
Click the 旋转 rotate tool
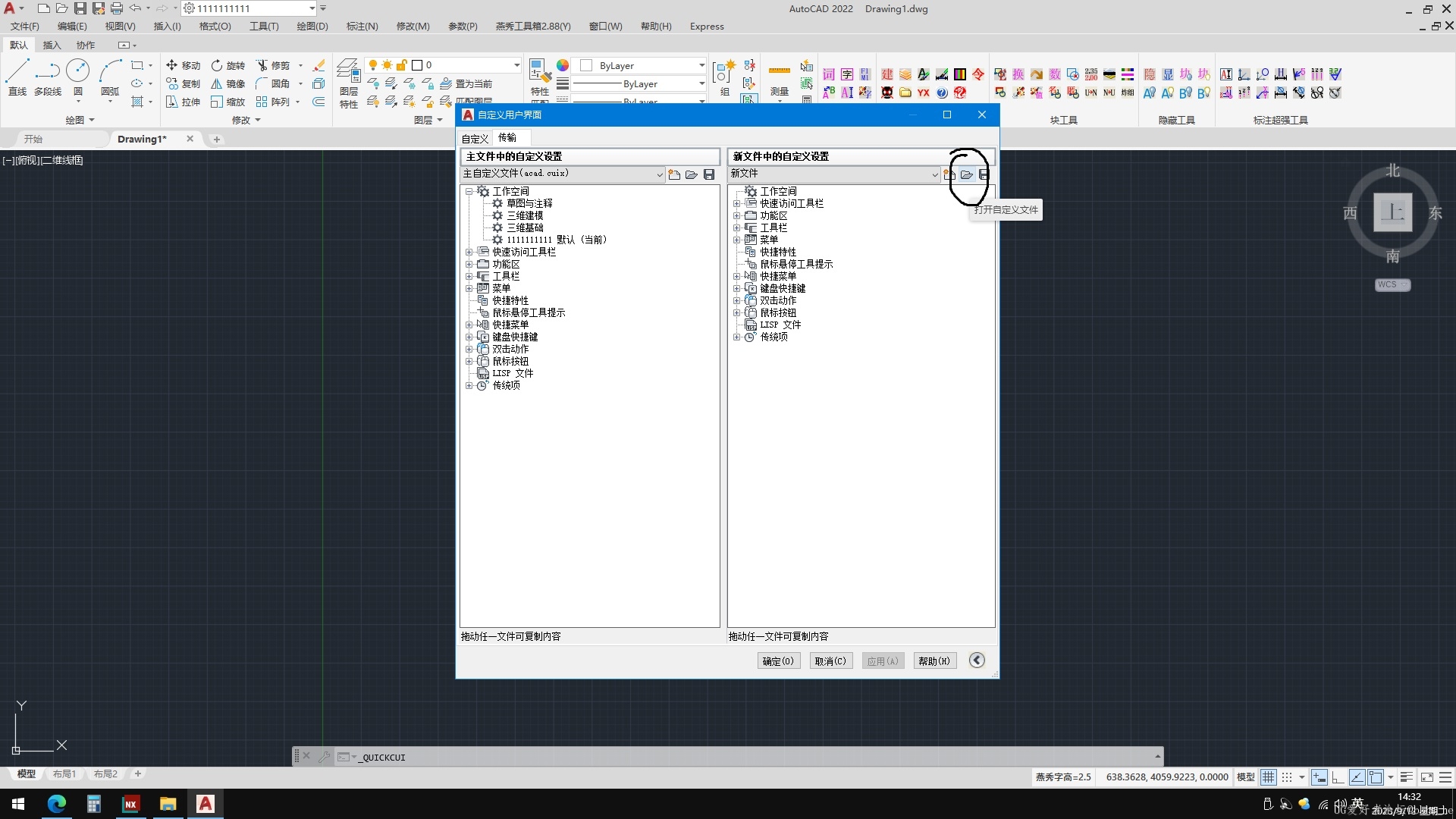click(x=228, y=65)
